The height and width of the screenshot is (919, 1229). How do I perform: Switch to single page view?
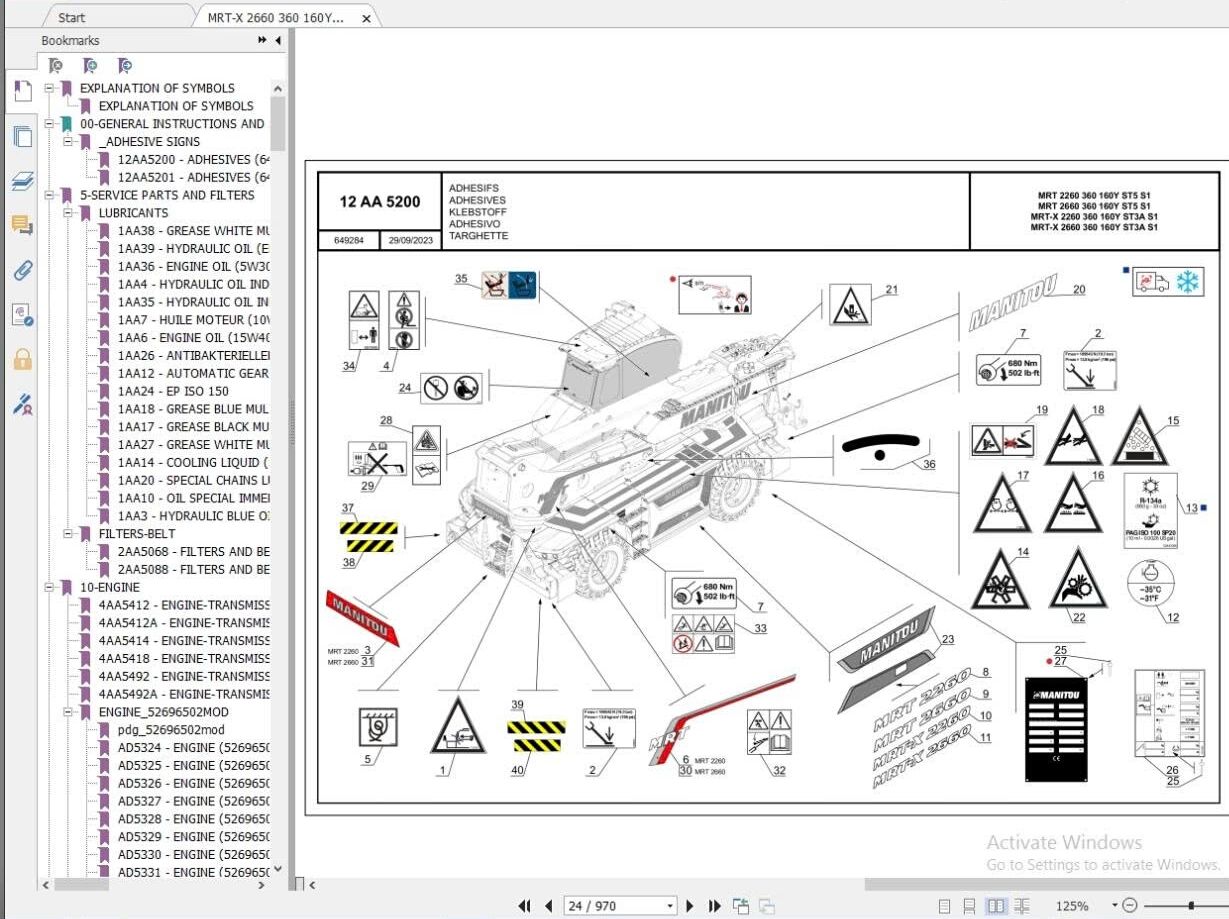pyautogui.click(x=945, y=906)
